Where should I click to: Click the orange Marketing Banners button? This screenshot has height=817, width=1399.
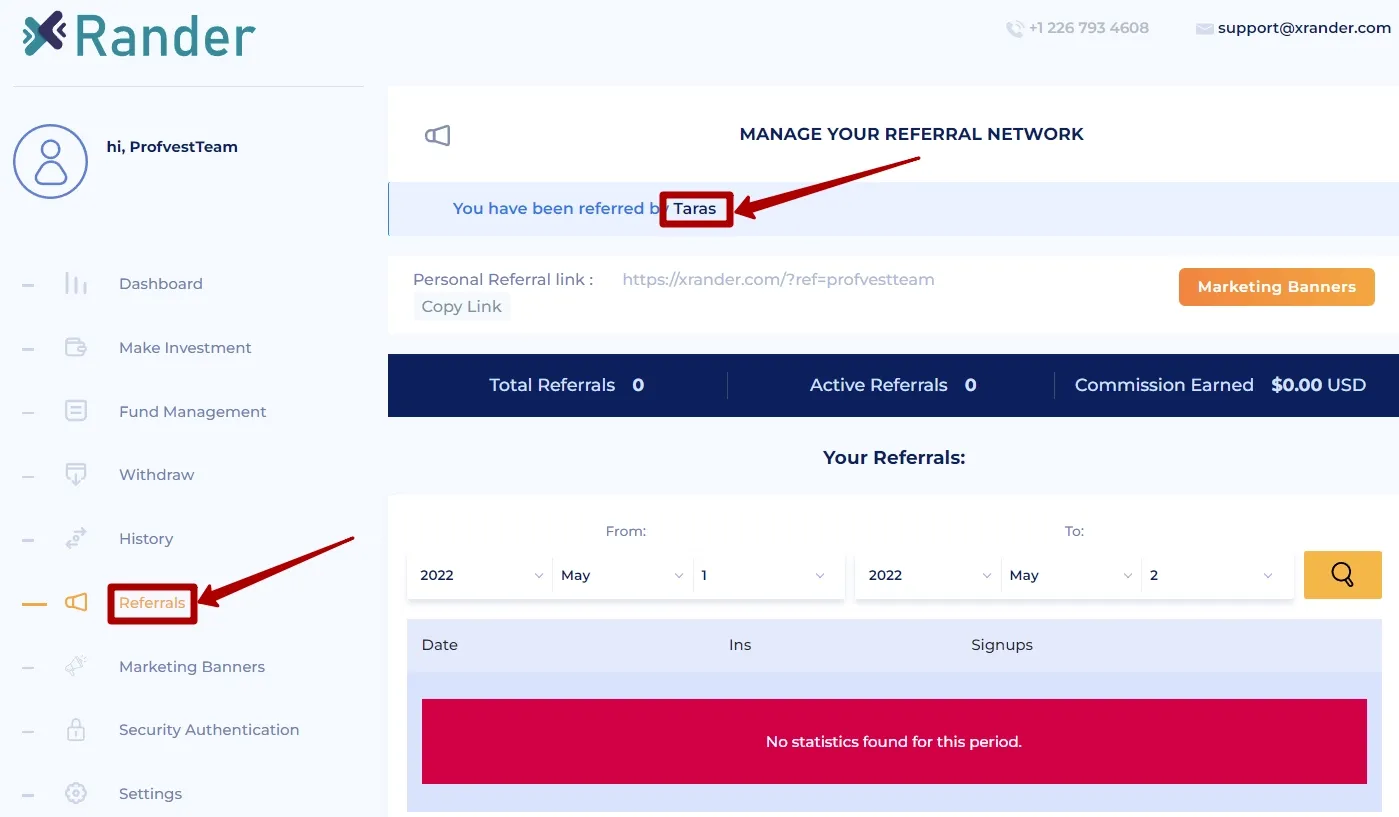click(1277, 287)
